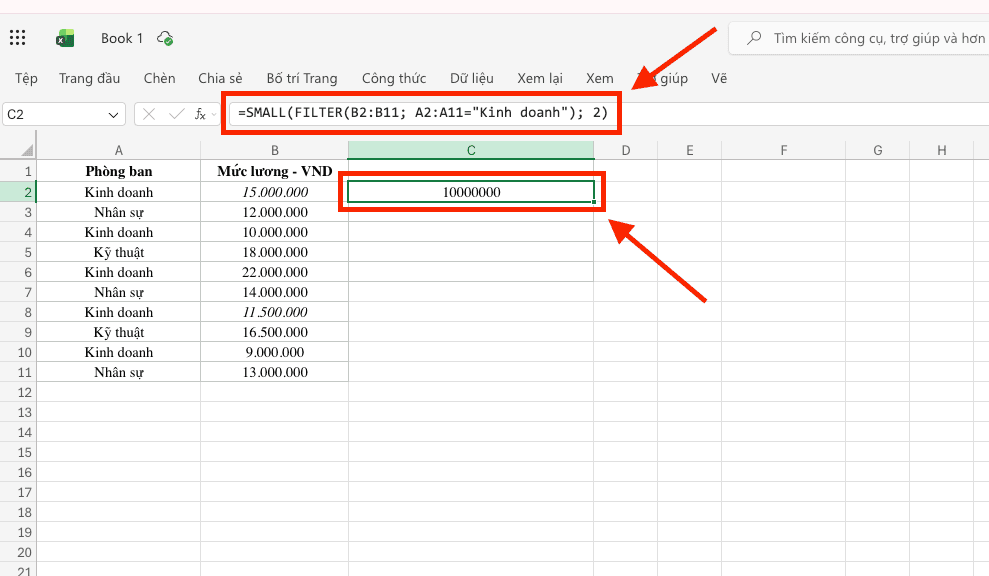
Task: Select the cell containing 16.500.000
Action: (x=274, y=332)
